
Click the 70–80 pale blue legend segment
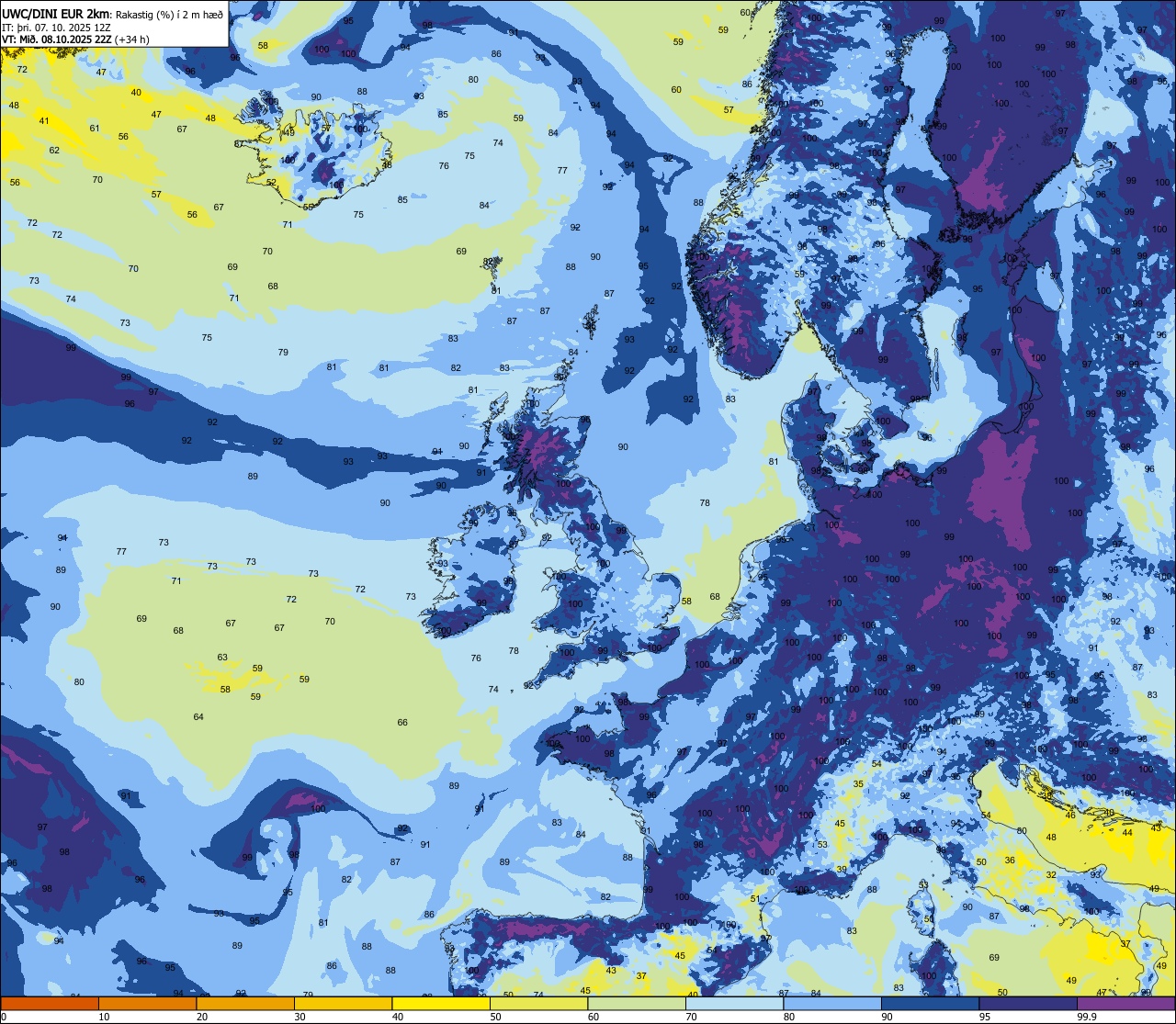734,1003
